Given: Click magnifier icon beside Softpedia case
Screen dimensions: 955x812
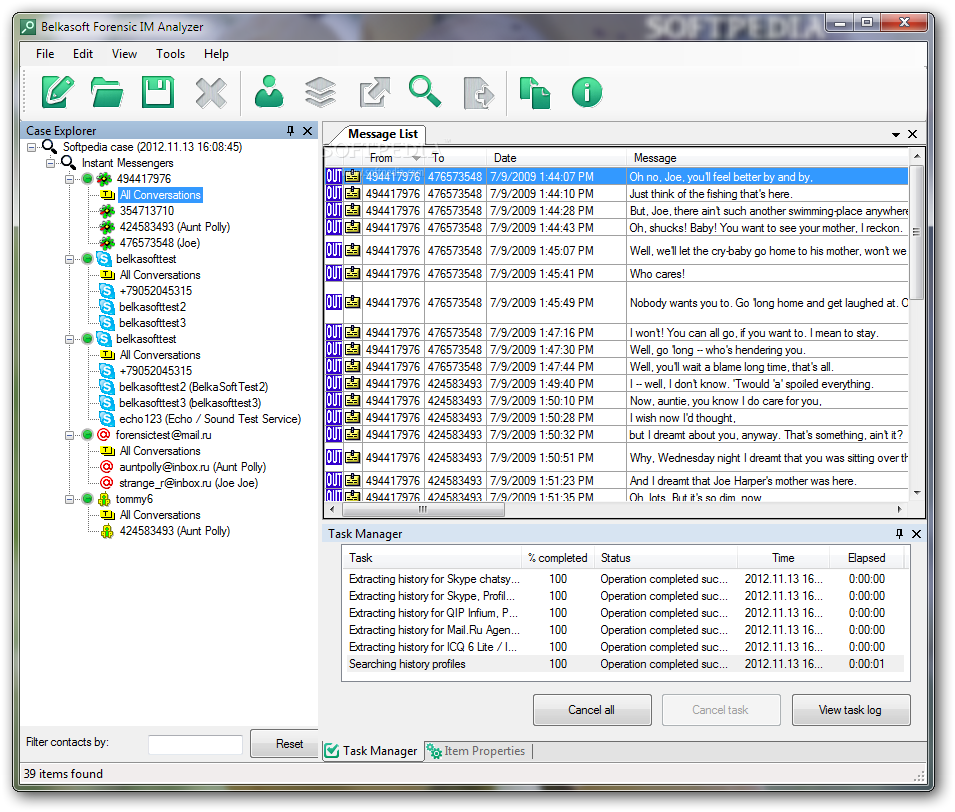Looking at the screenshot, I should [x=50, y=146].
